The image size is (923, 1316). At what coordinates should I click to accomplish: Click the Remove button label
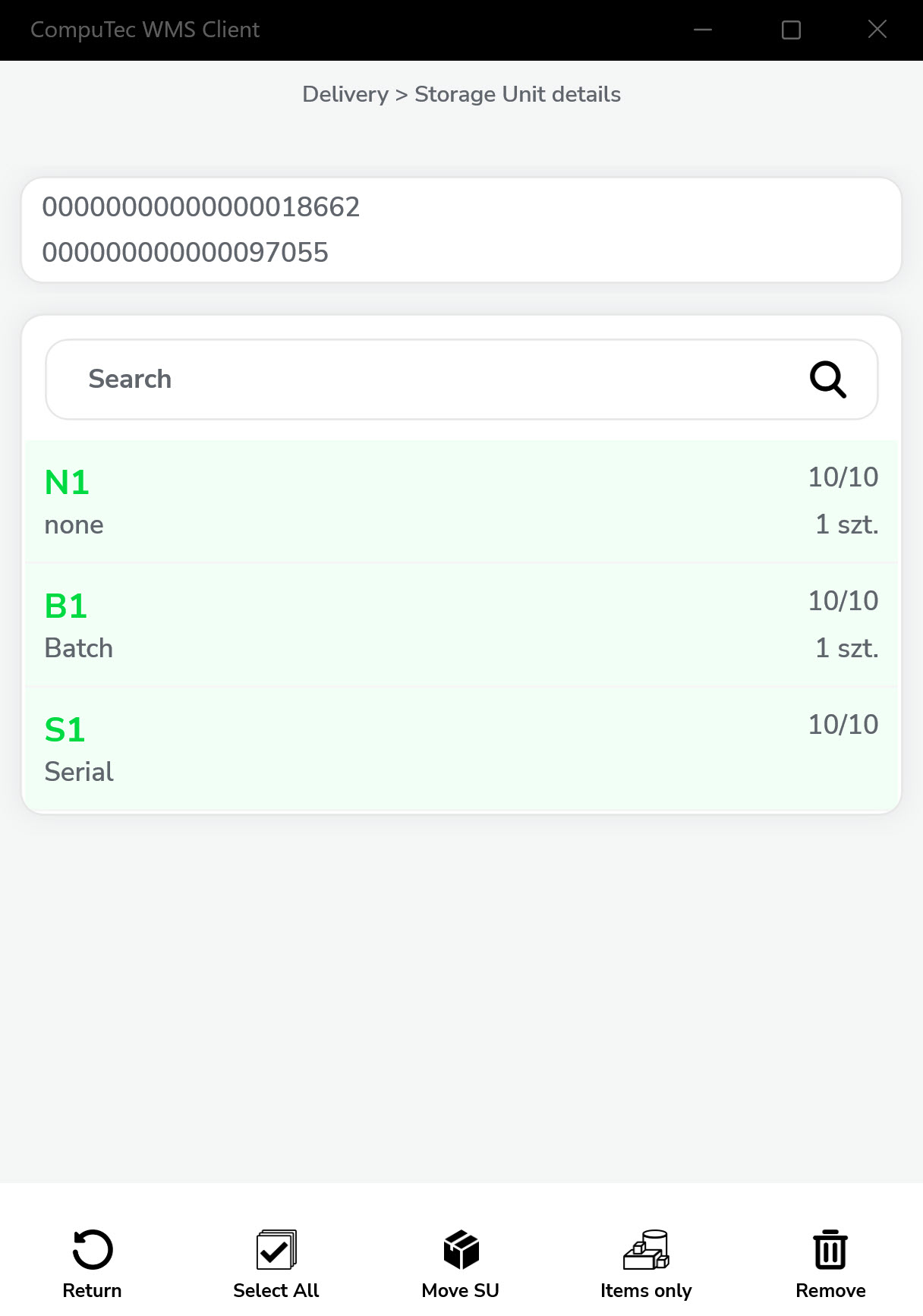830,1290
